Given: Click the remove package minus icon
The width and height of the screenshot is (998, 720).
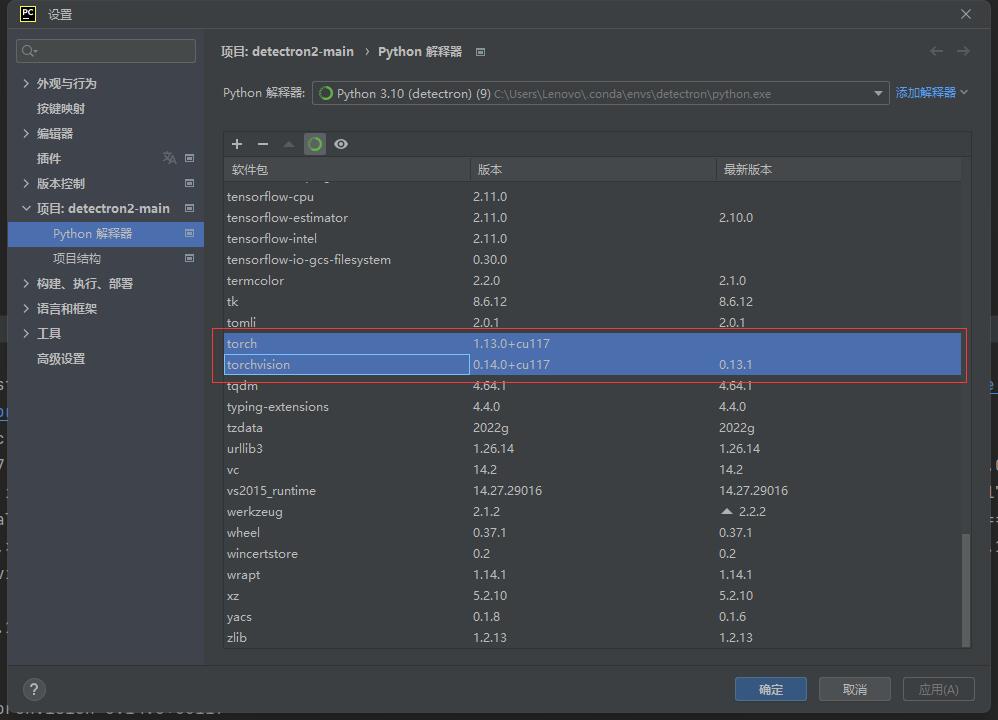Looking at the screenshot, I should [263, 144].
